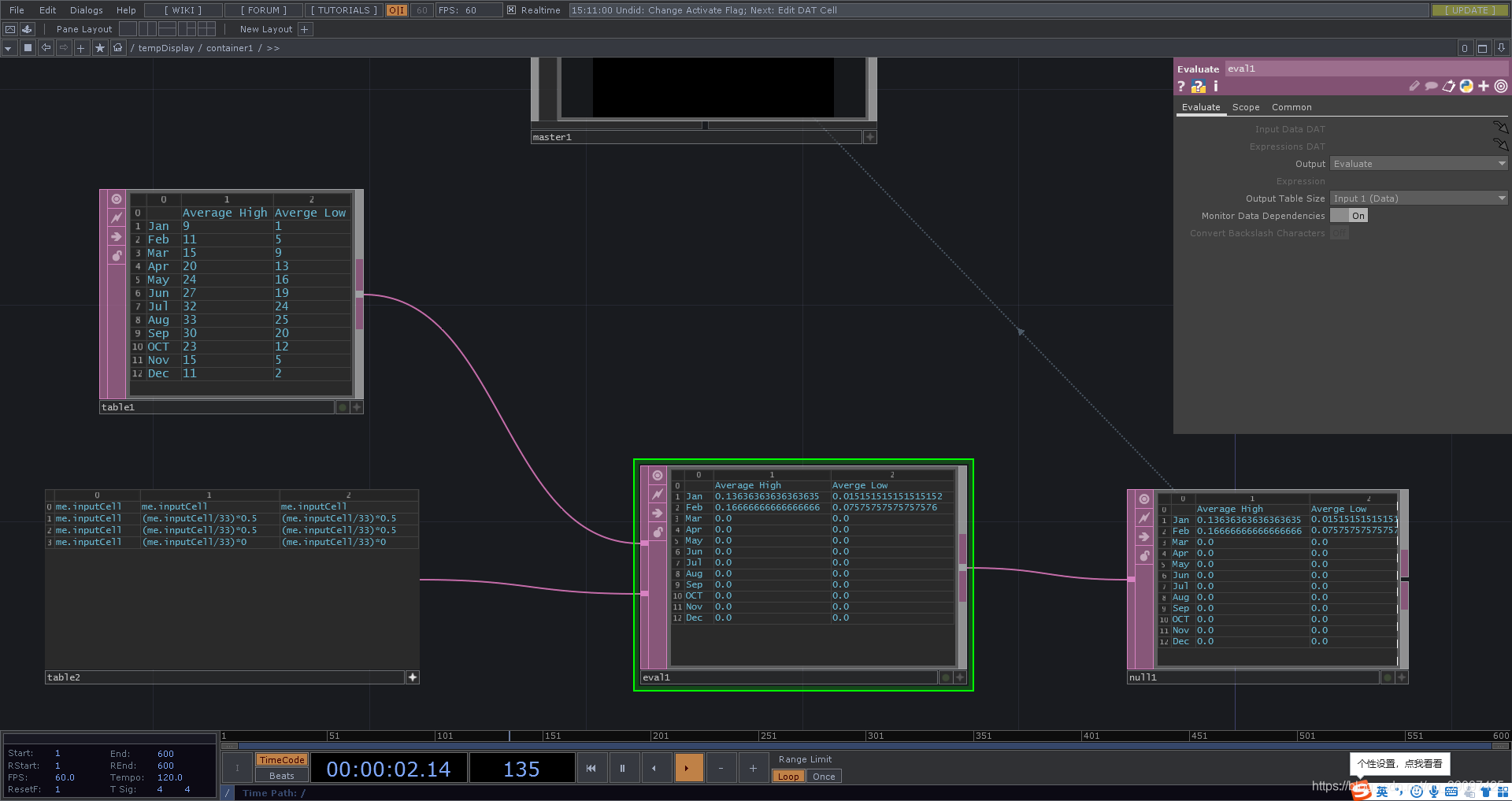Toggle bypass flag on null1 node
This screenshot has width=1512, height=801.
coord(1144,517)
